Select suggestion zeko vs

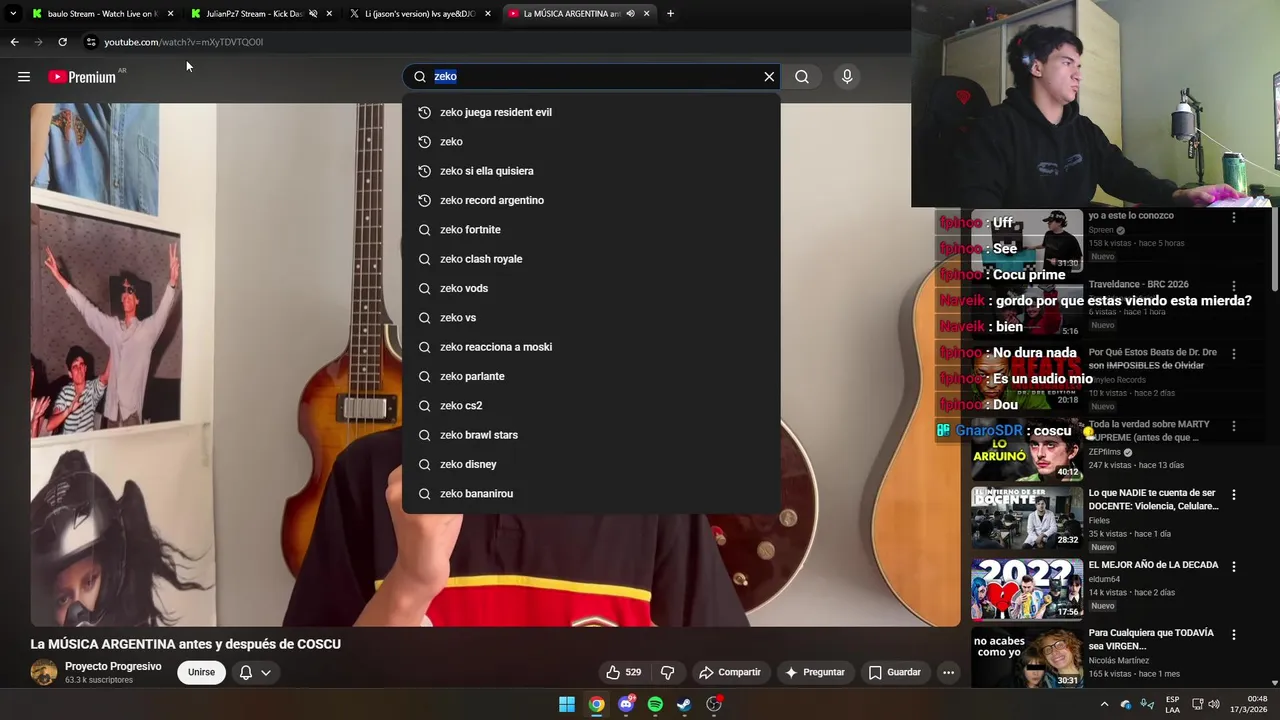(591, 318)
